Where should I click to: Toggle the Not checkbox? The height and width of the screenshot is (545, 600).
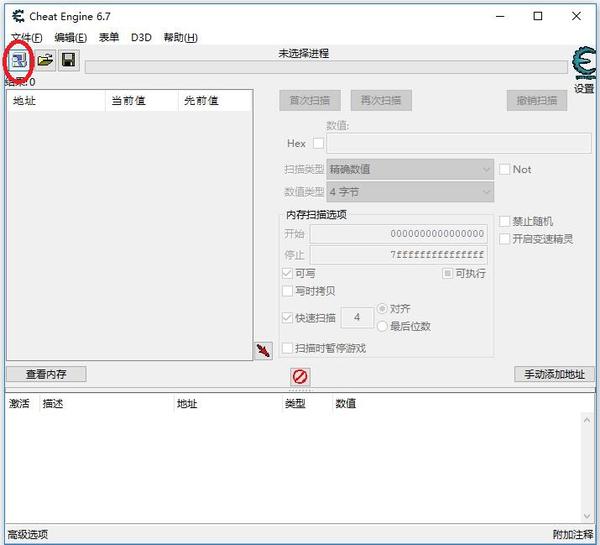[x=504, y=169]
